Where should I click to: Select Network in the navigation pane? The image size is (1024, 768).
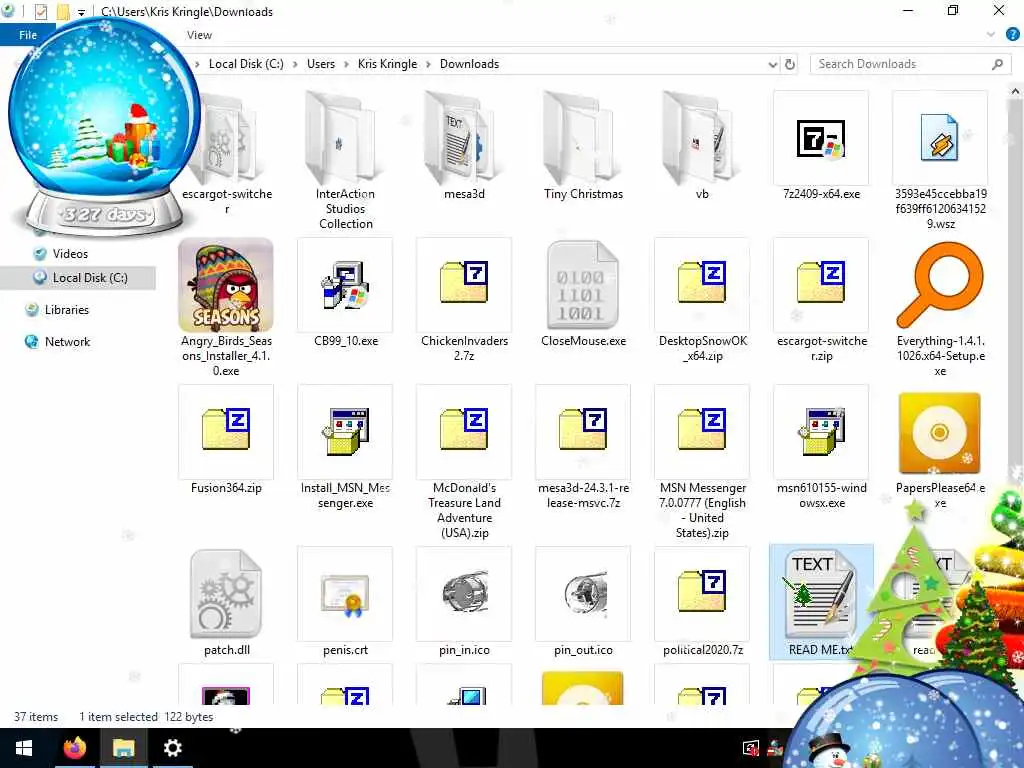pyautogui.click(x=67, y=342)
